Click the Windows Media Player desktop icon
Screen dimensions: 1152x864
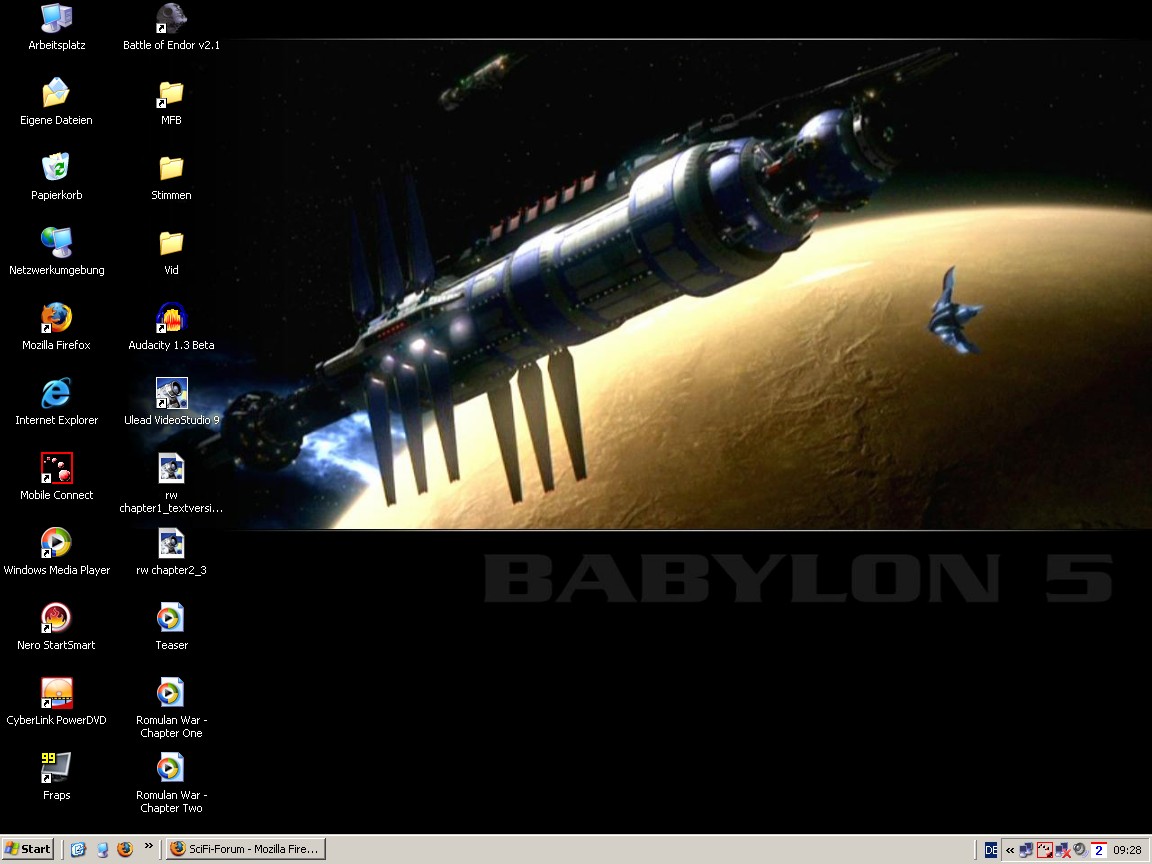[56, 544]
